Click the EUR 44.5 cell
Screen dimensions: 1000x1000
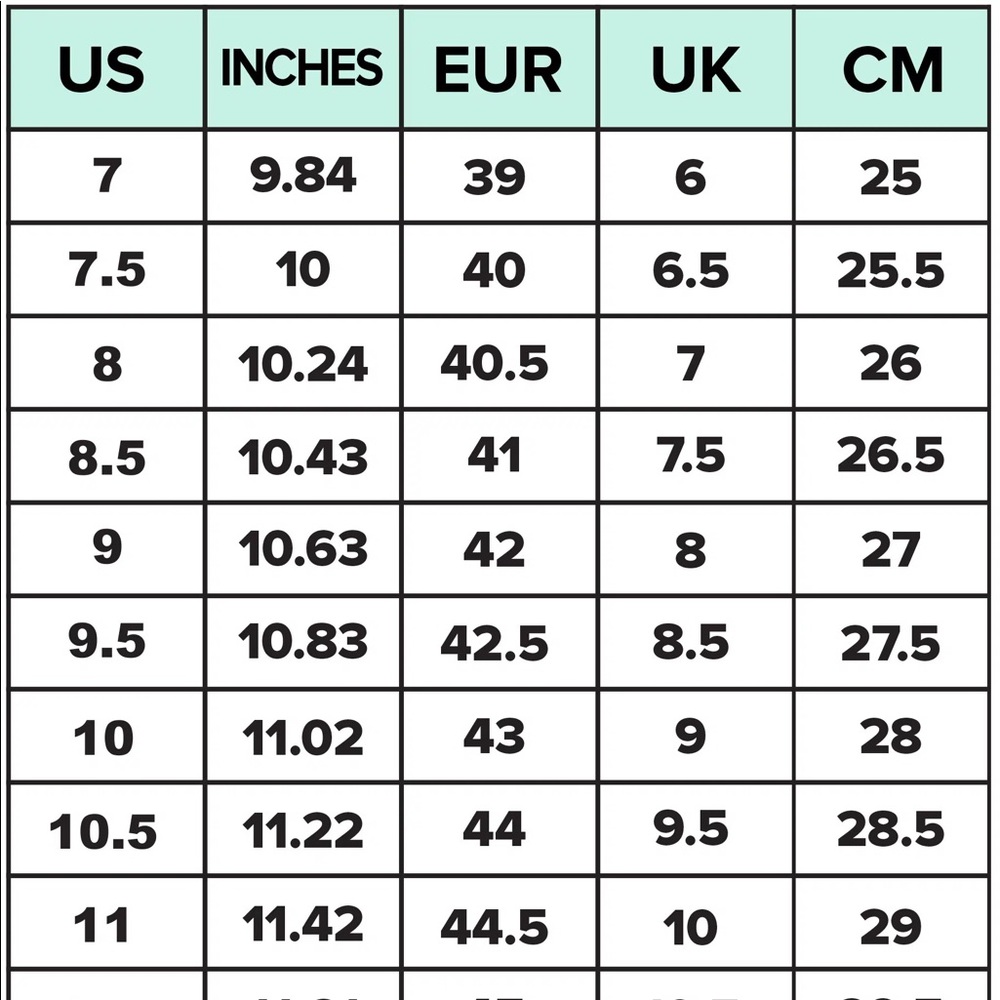coord(494,926)
